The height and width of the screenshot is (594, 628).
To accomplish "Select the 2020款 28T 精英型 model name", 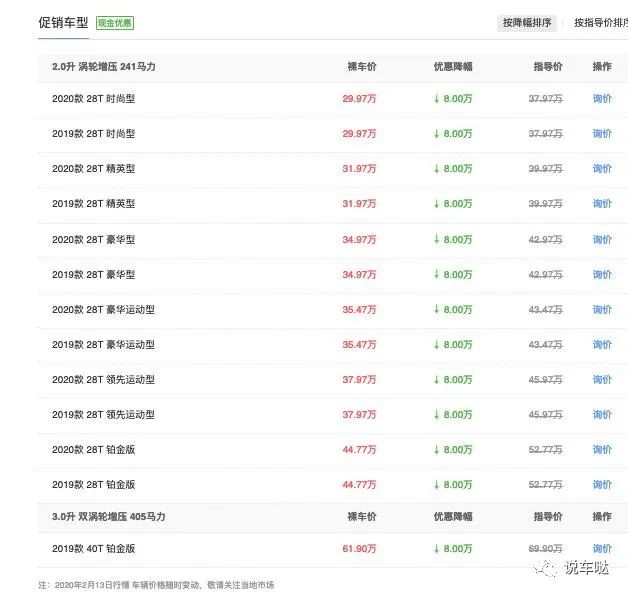I will [93, 169].
